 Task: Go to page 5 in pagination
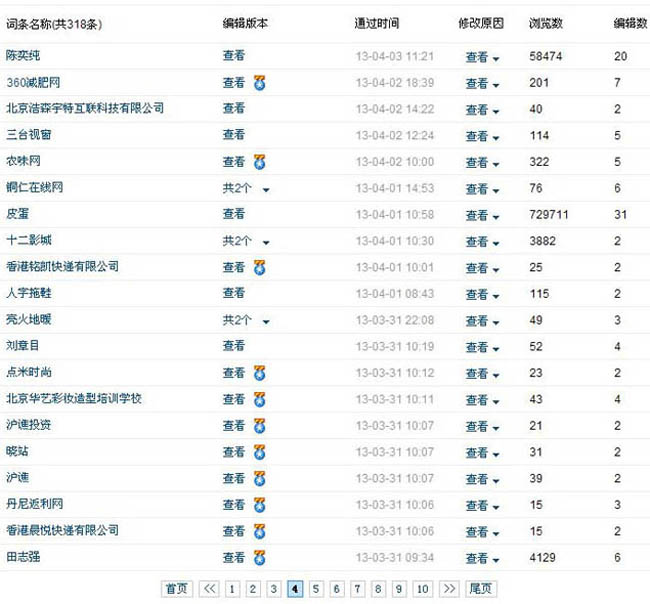tap(315, 589)
